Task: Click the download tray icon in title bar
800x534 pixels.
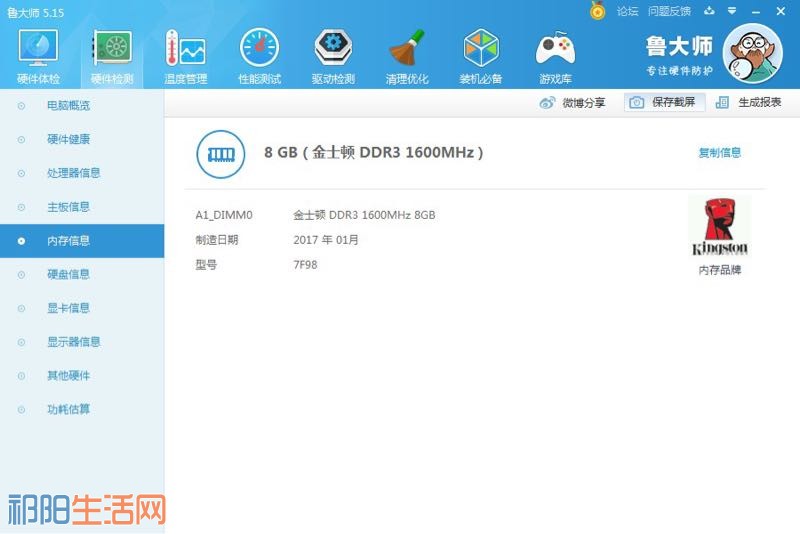Action: pyautogui.click(x=709, y=11)
